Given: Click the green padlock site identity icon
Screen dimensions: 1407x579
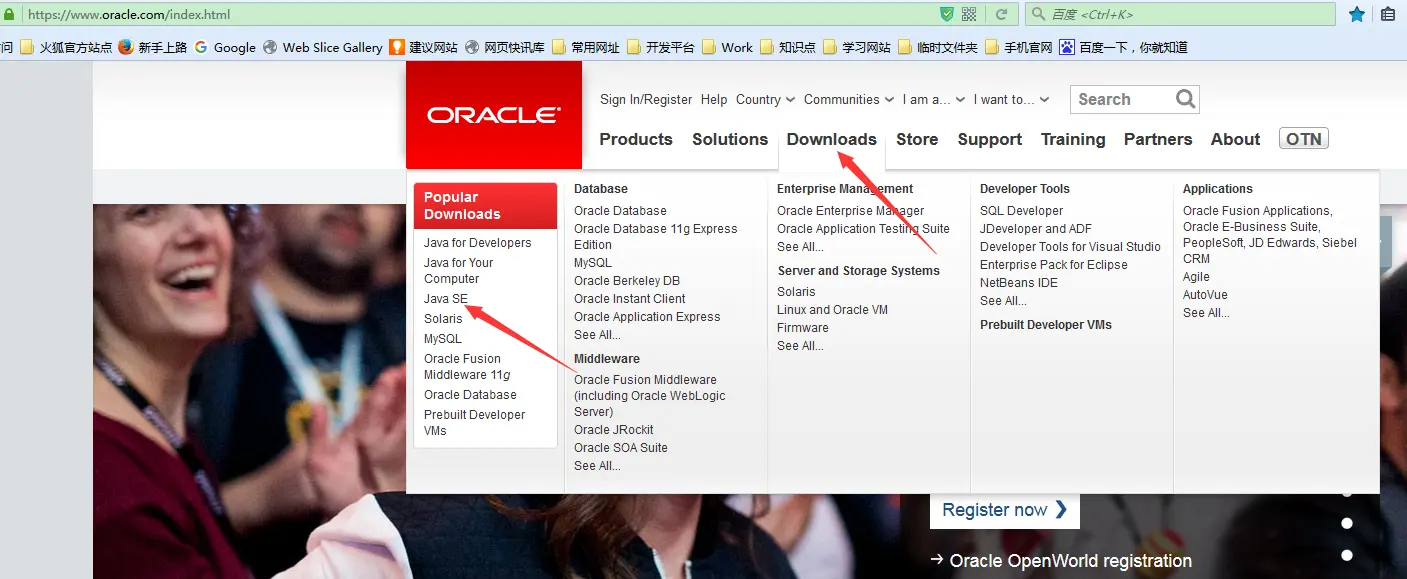Looking at the screenshot, I should pos(9,14).
